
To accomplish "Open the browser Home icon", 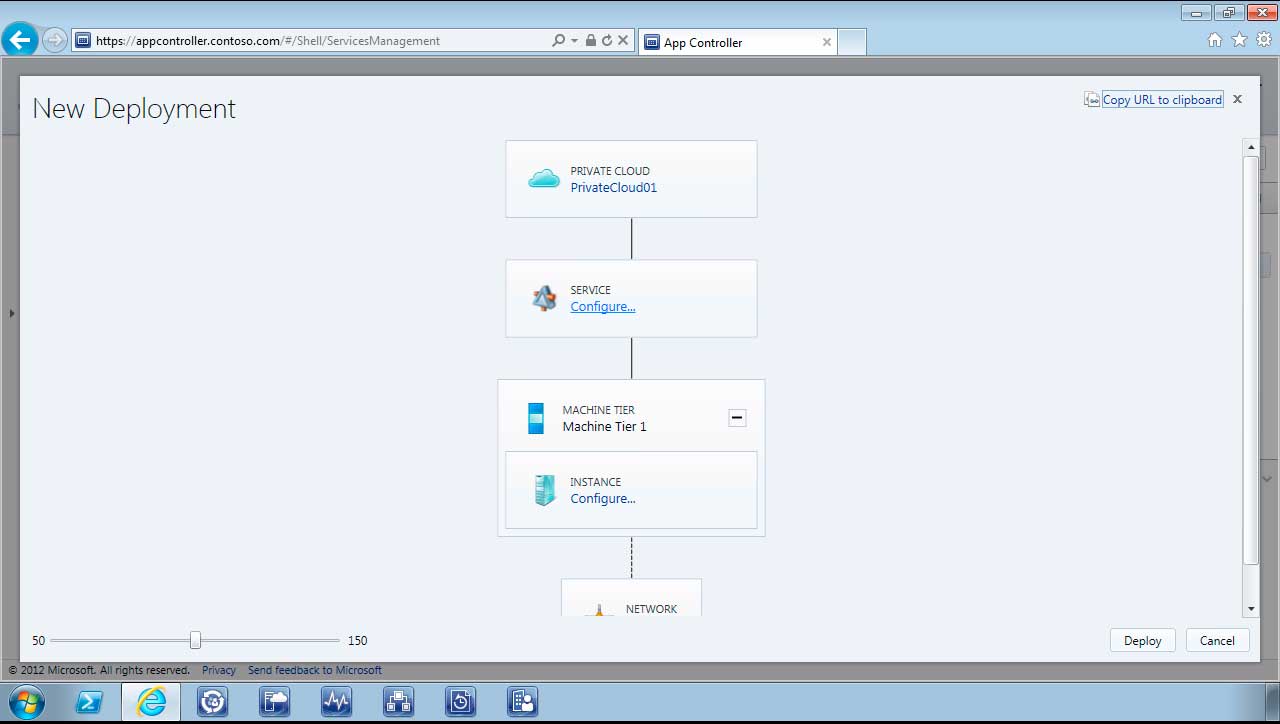I will (x=1215, y=40).
